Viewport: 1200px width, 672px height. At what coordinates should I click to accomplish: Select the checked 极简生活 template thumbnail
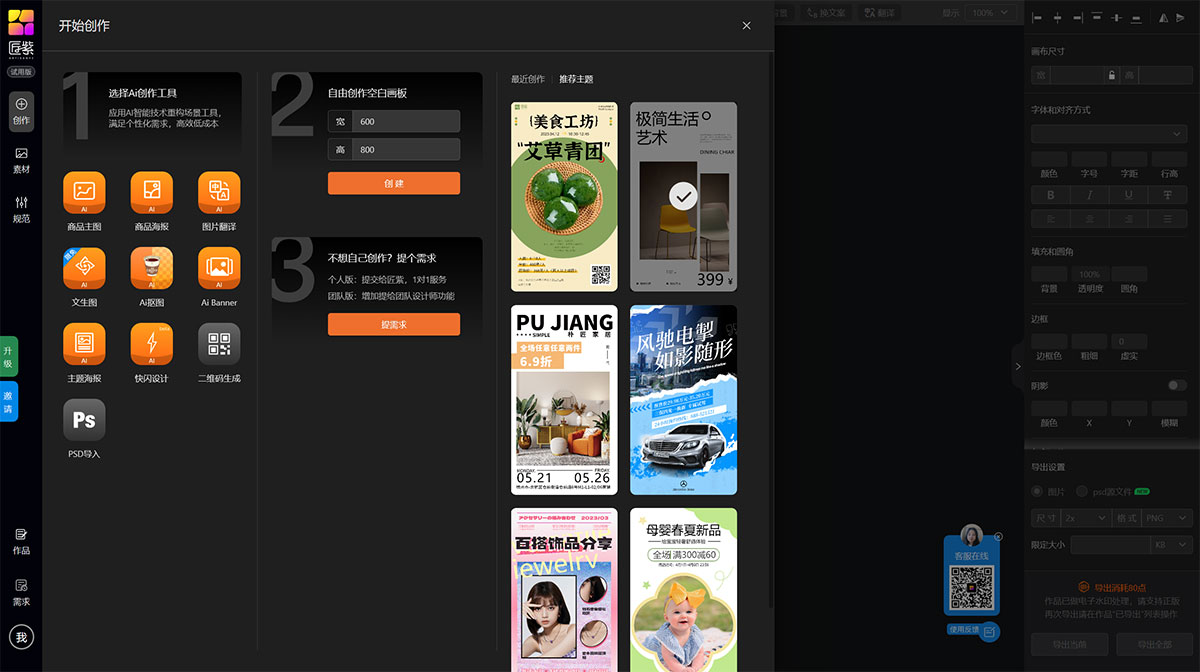tap(683, 195)
